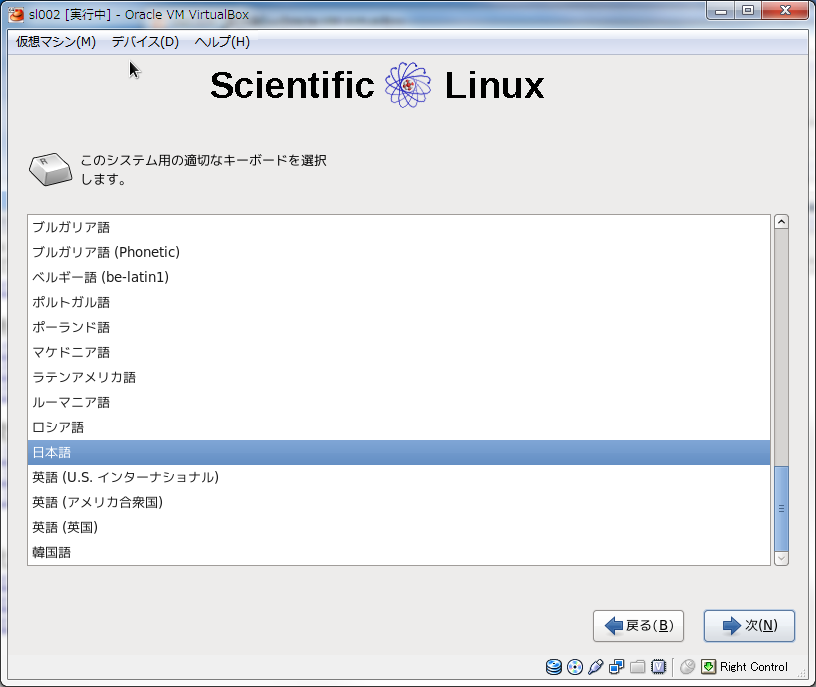Image resolution: width=816 pixels, height=687 pixels.
Task: Click the green host key arrow icon
Action: point(708,667)
